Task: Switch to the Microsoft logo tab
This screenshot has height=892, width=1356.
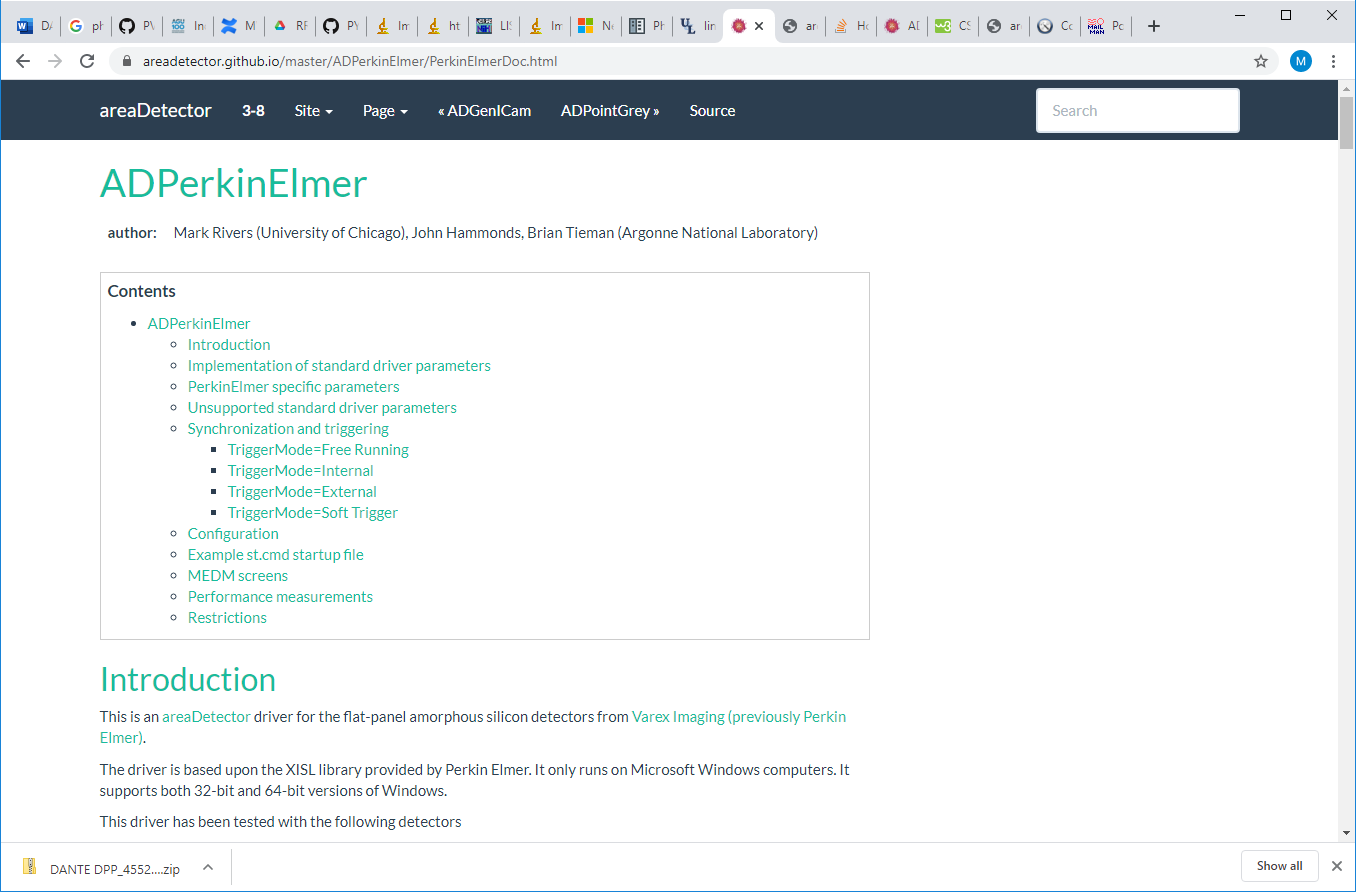Action: [597, 27]
